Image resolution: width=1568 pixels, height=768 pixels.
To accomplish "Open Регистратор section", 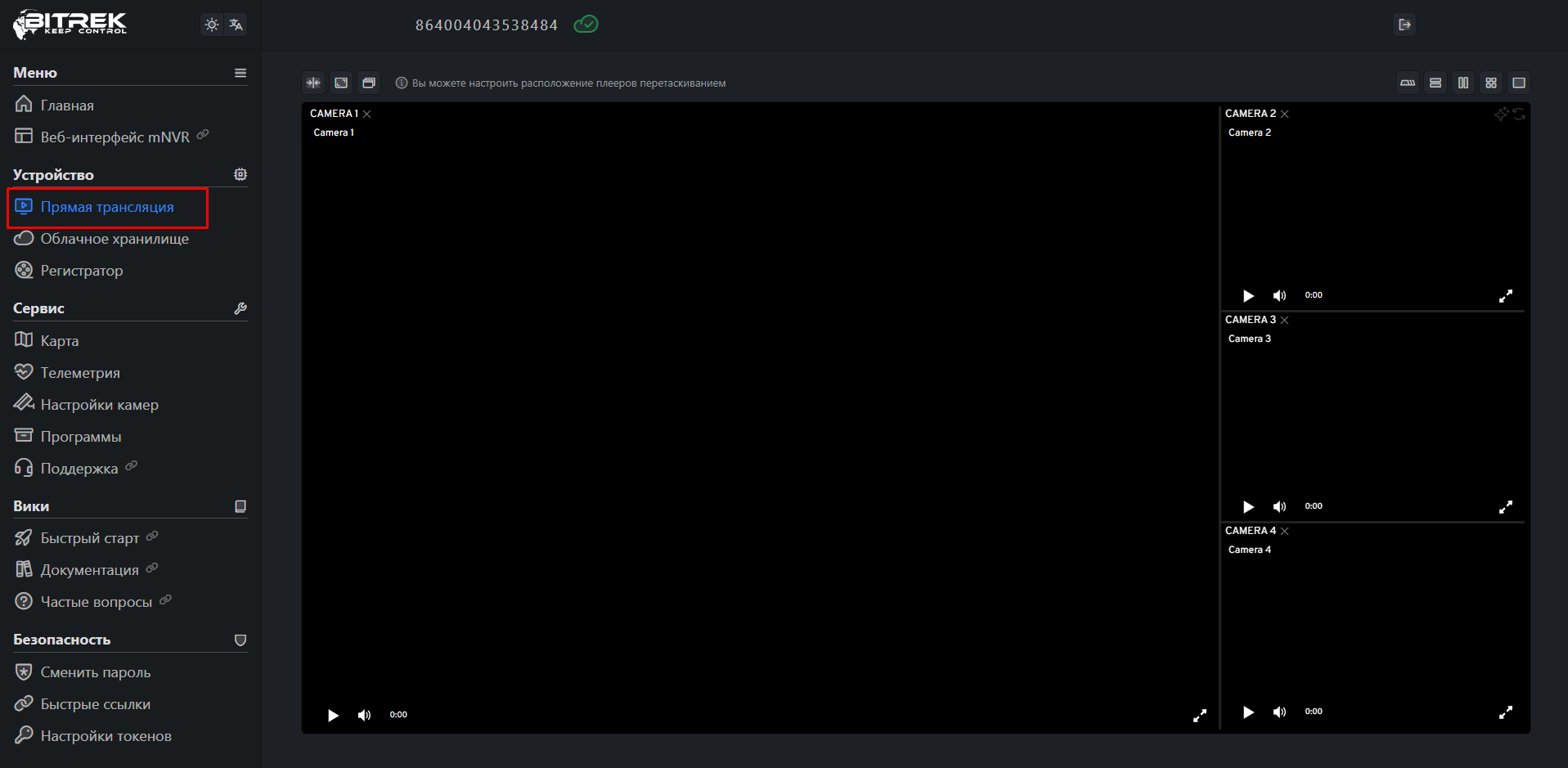I will pyautogui.click(x=69, y=271).
